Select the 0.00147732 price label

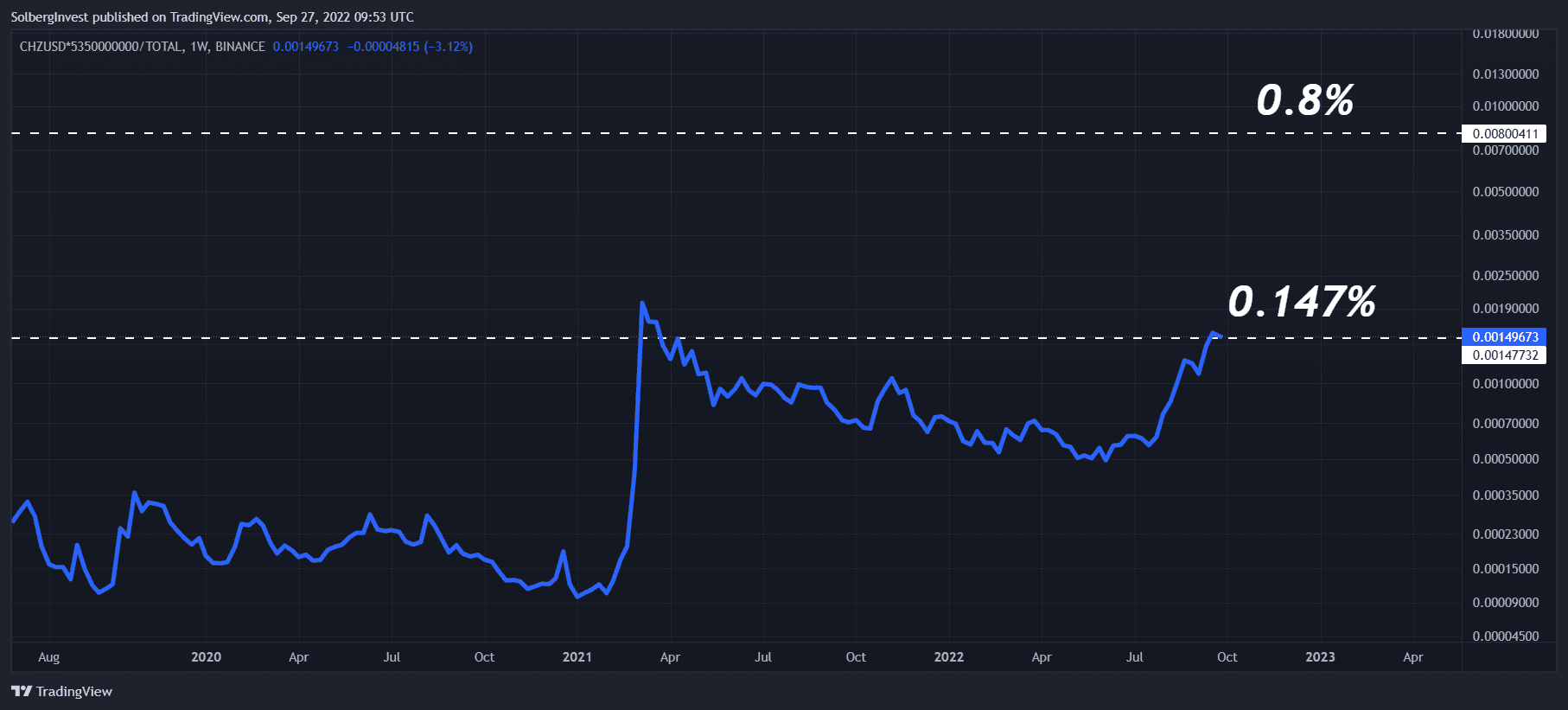(1504, 355)
